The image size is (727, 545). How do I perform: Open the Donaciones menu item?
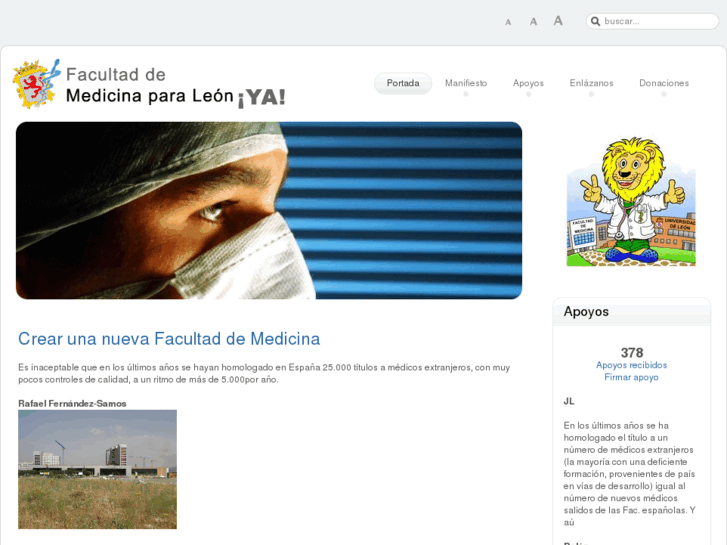(664, 83)
